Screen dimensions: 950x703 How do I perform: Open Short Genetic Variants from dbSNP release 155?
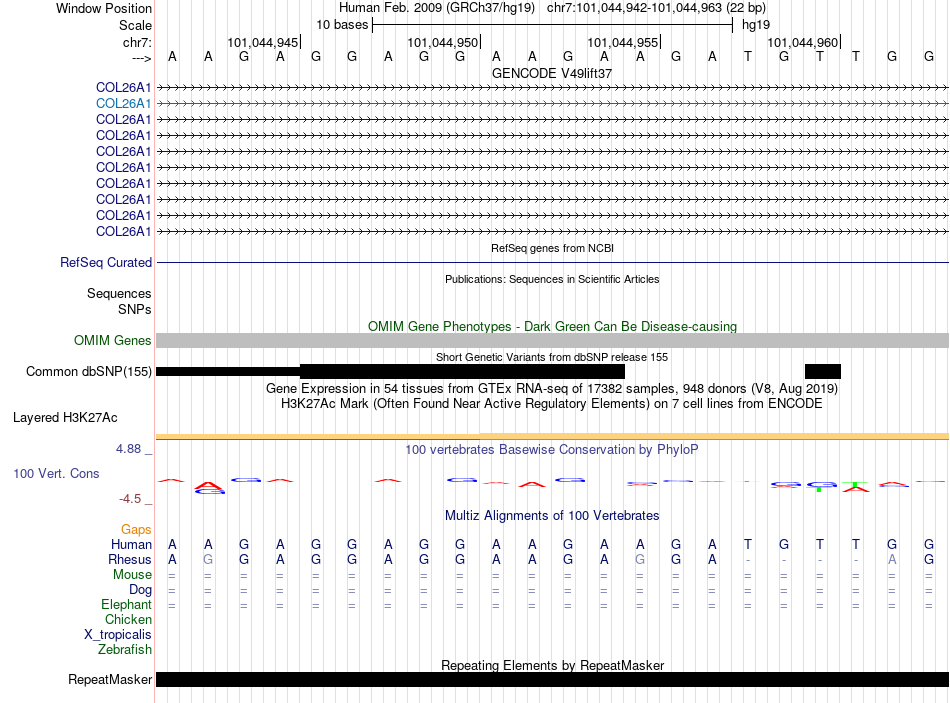(x=552, y=357)
